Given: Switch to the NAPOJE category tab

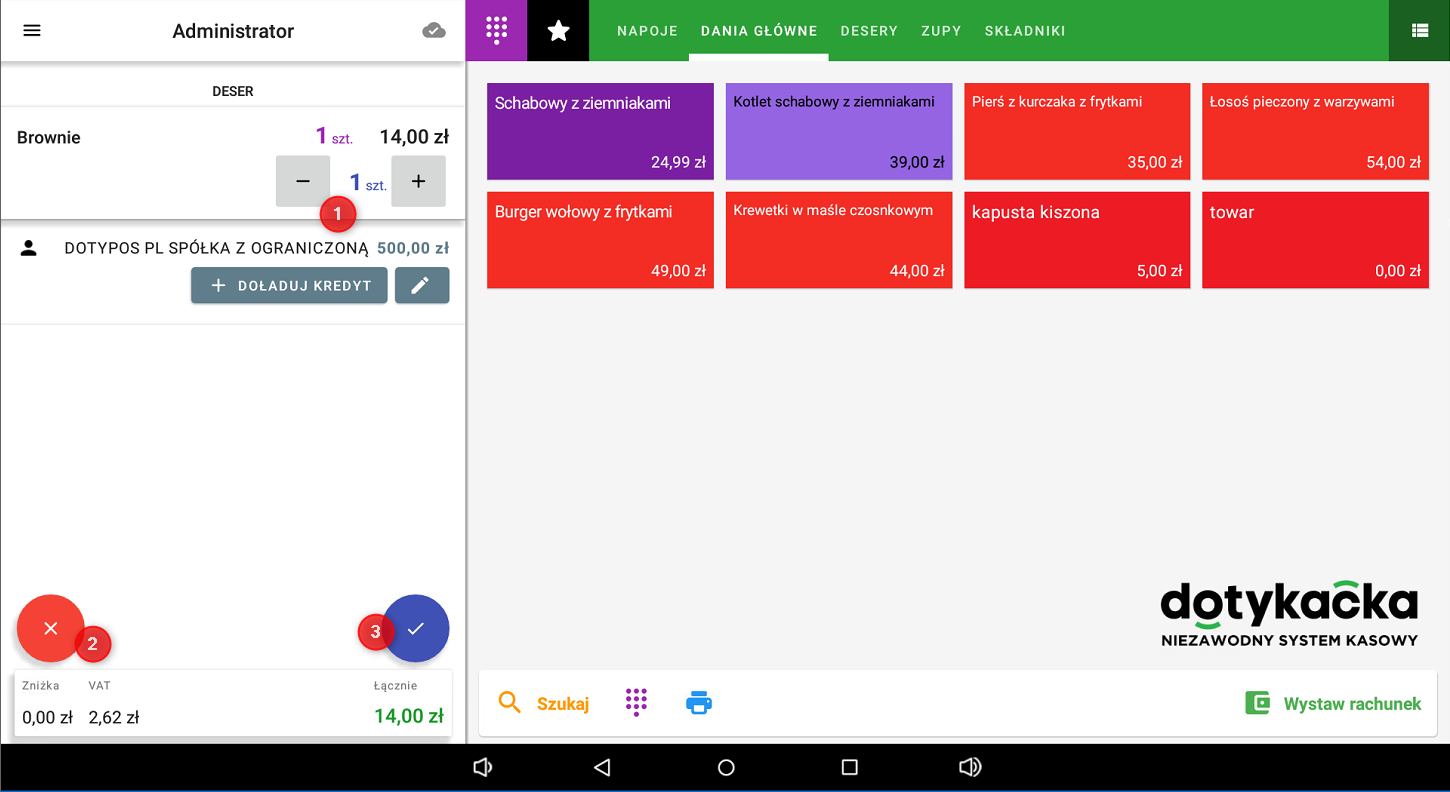Looking at the screenshot, I should click(647, 31).
